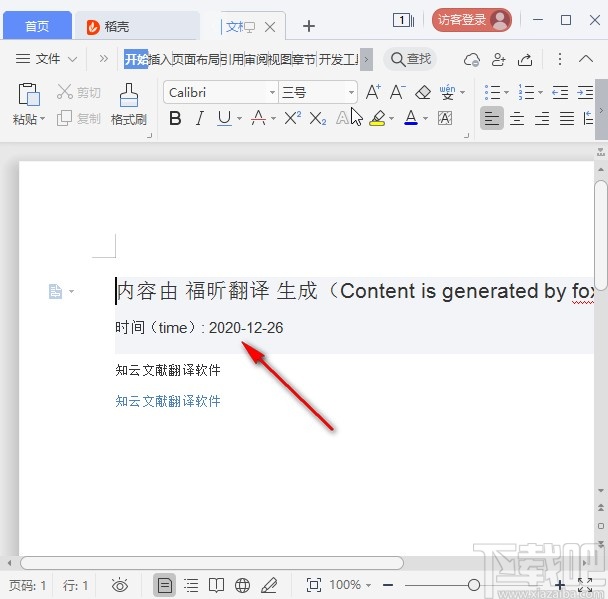Align text right
Image resolution: width=608 pixels, height=599 pixels.
[542, 118]
